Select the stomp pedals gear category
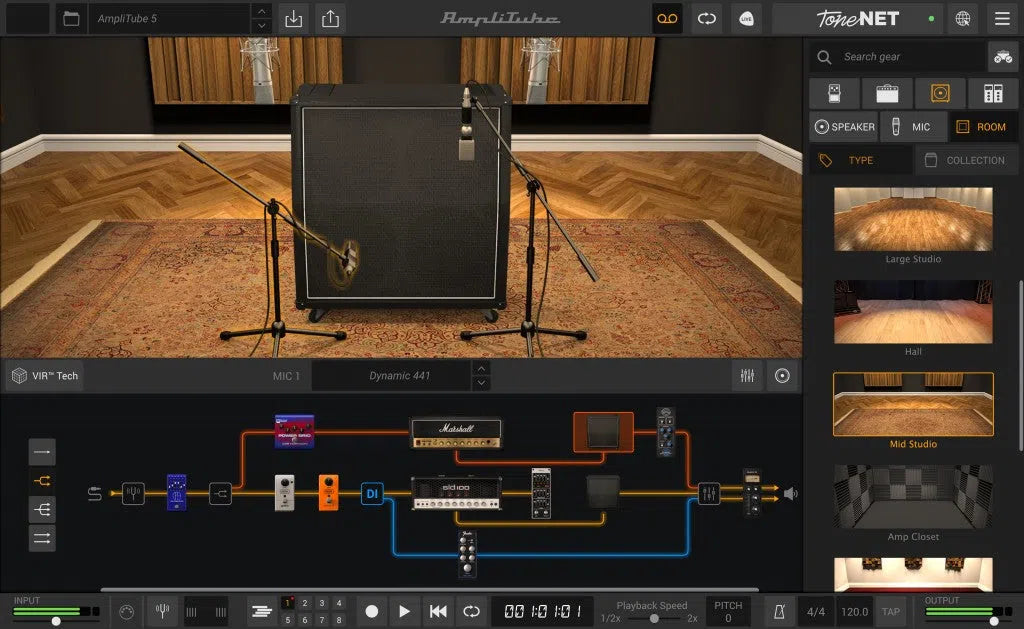Image resolution: width=1024 pixels, height=629 pixels. pyautogui.click(x=834, y=93)
